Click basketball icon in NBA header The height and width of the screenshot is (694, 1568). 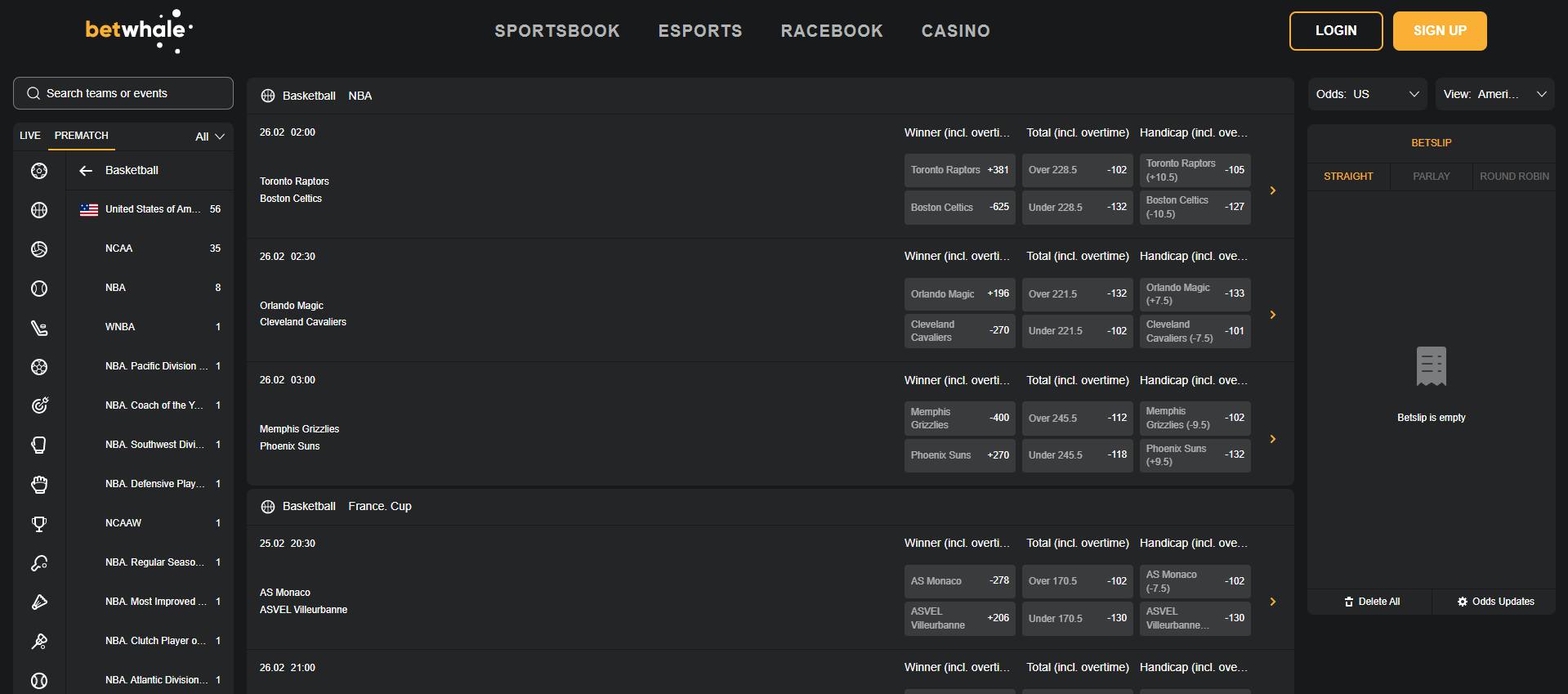(268, 96)
